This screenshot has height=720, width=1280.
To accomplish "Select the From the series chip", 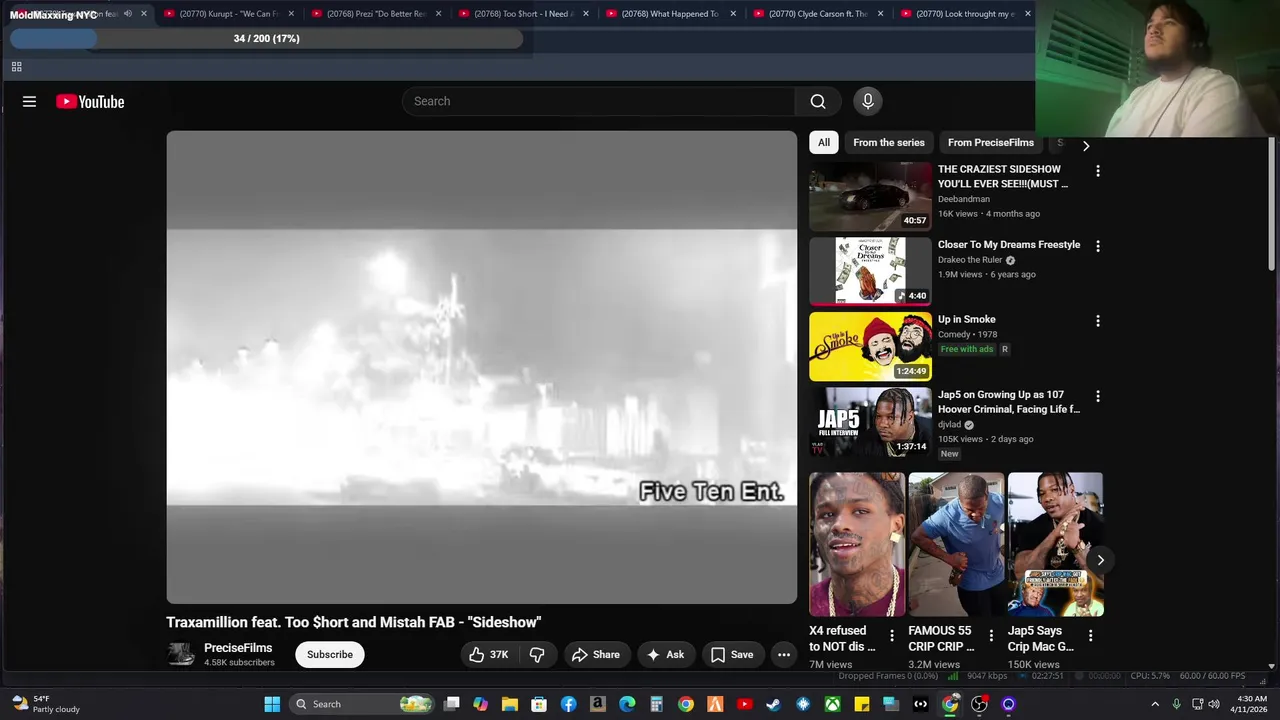I will point(889,142).
